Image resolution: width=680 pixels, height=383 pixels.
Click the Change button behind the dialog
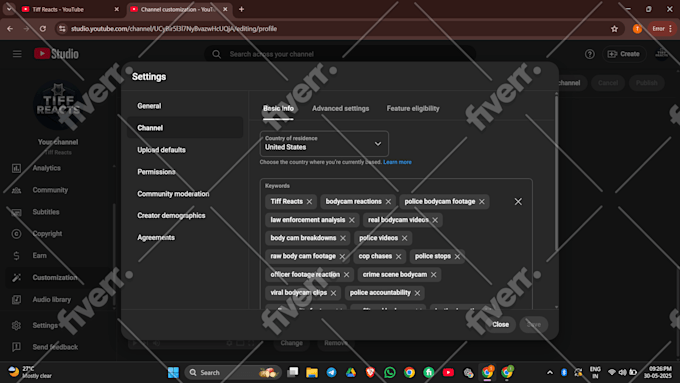[291, 343]
